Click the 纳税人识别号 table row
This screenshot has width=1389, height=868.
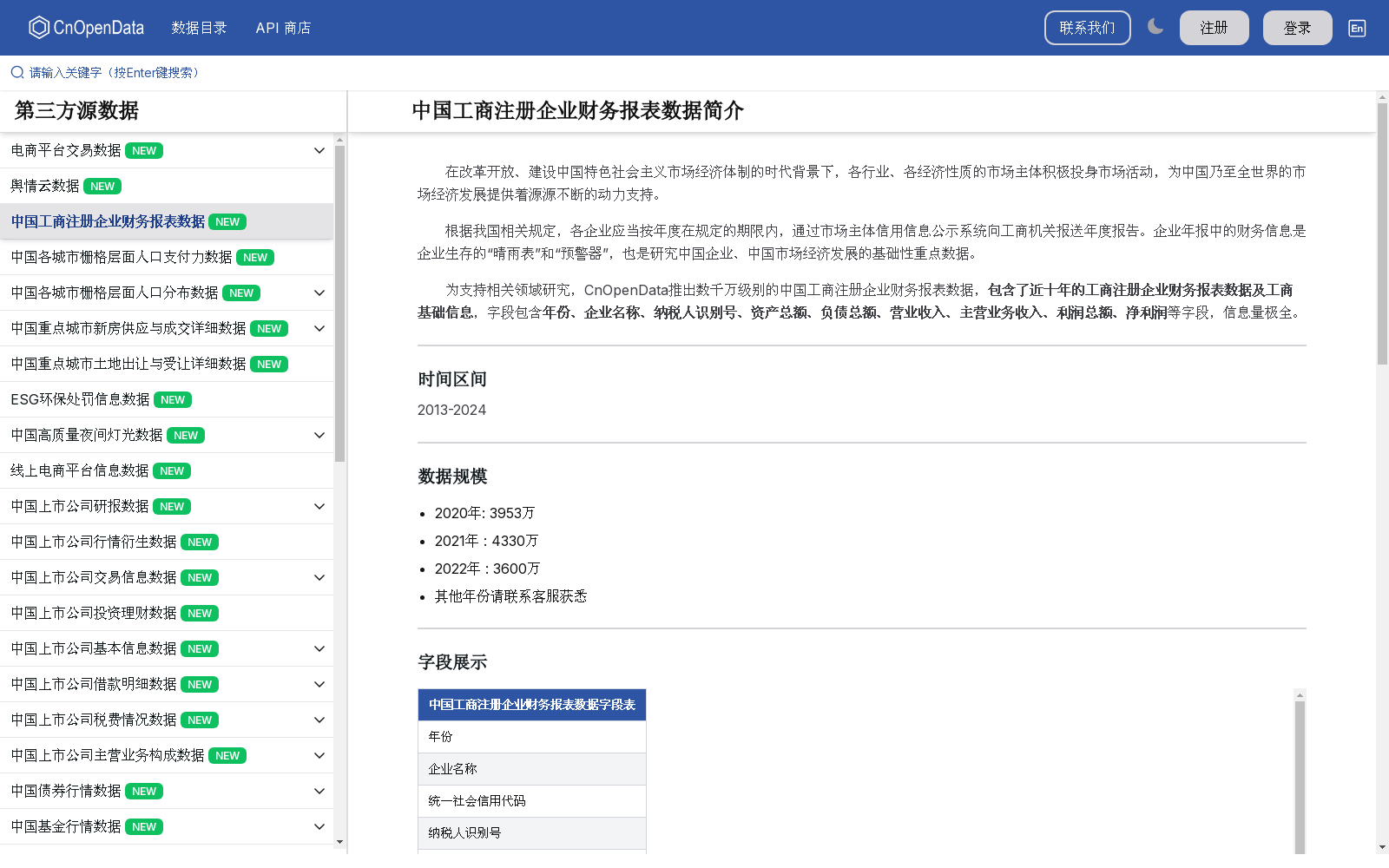pos(532,832)
